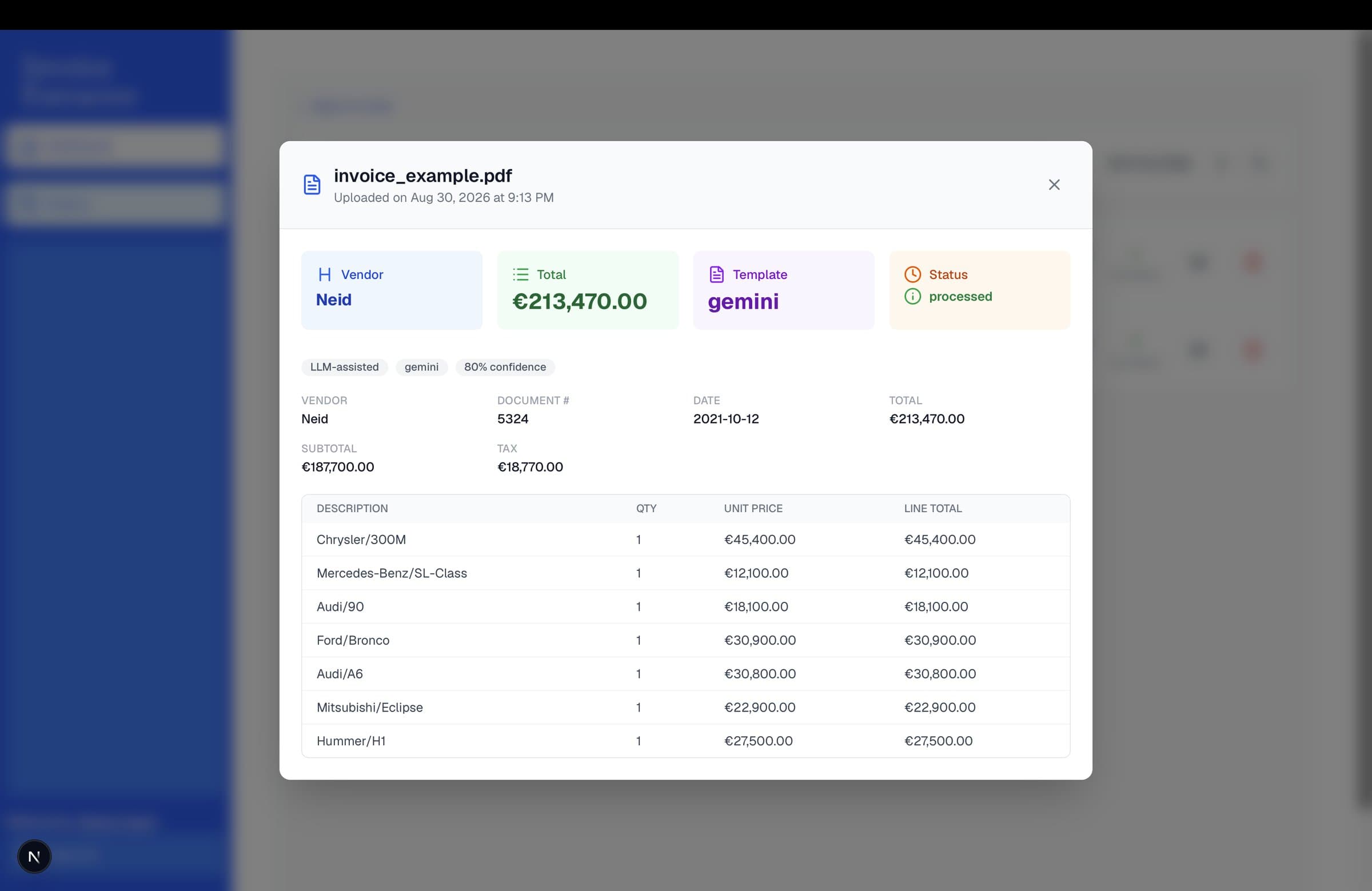
Task: Click the date value 2021-10-12
Action: tap(726, 419)
